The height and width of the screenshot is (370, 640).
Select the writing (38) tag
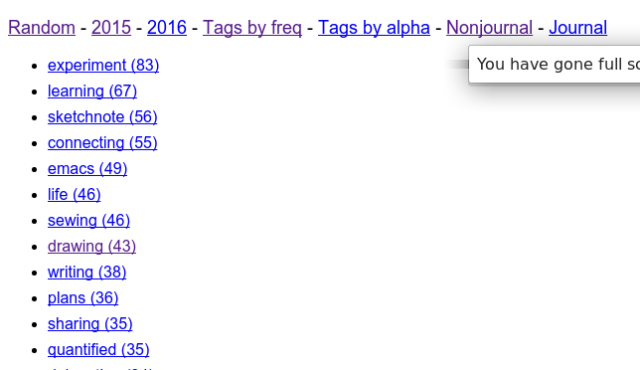click(87, 272)
